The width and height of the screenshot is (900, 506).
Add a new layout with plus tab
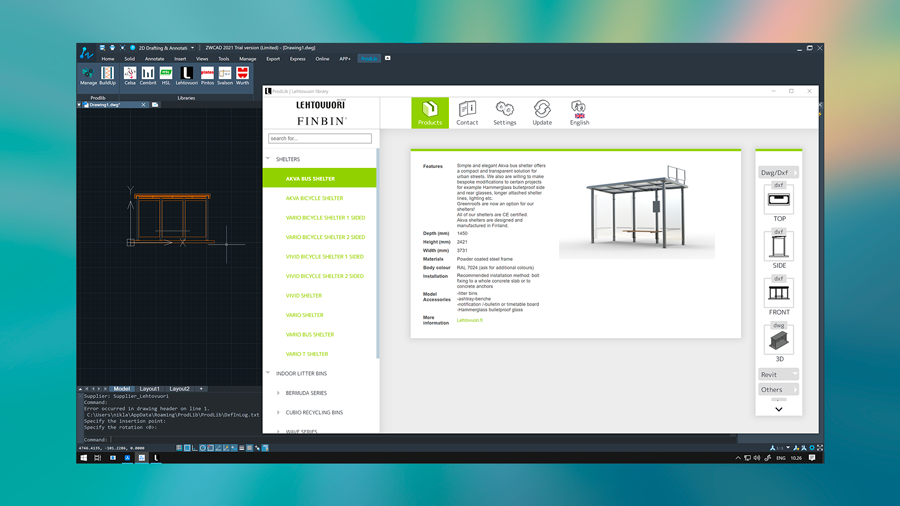201,389
